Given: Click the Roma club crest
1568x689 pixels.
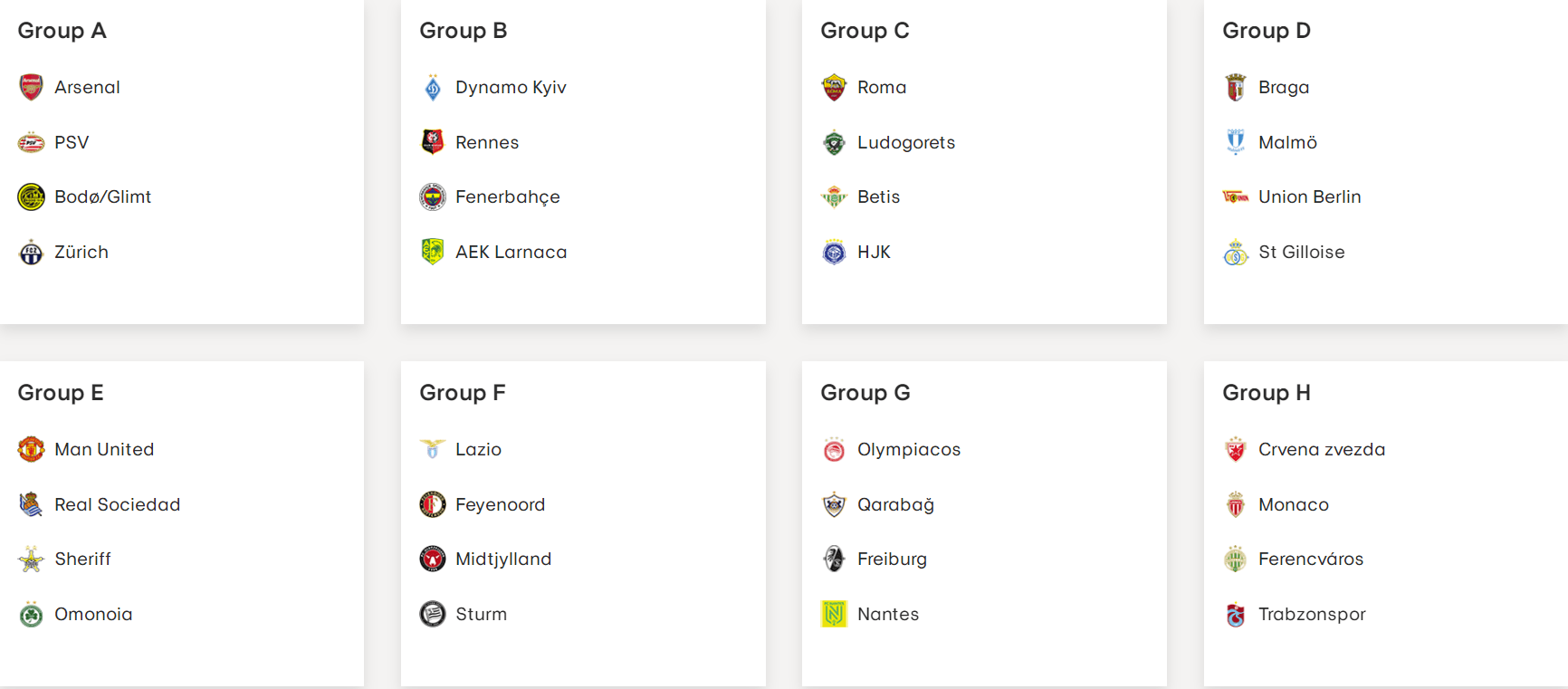Looking at the screenshot, I should tap(834, 87).
